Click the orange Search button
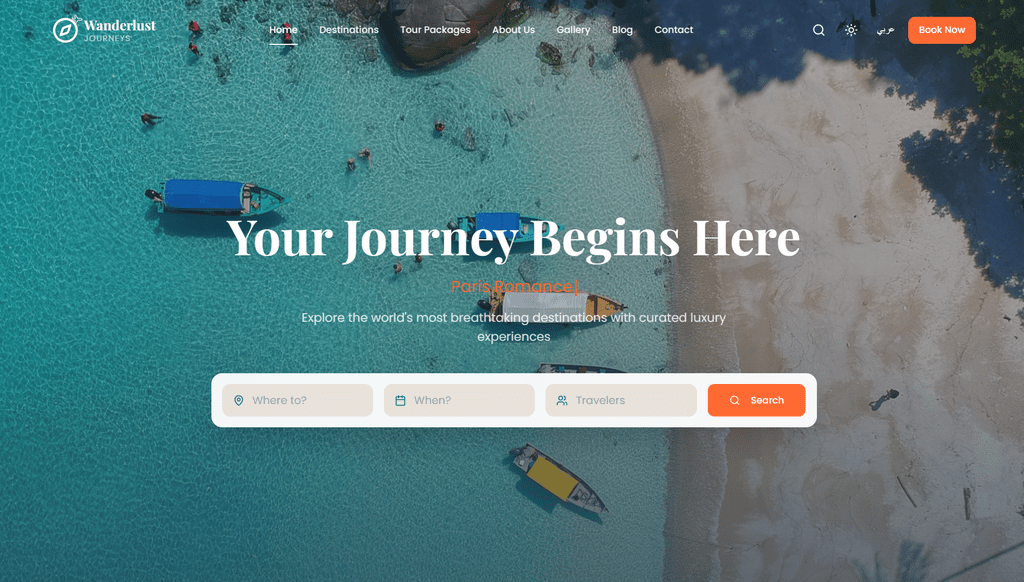Image resolution: width=1024 pixels, height=582 pixels. 756,400
